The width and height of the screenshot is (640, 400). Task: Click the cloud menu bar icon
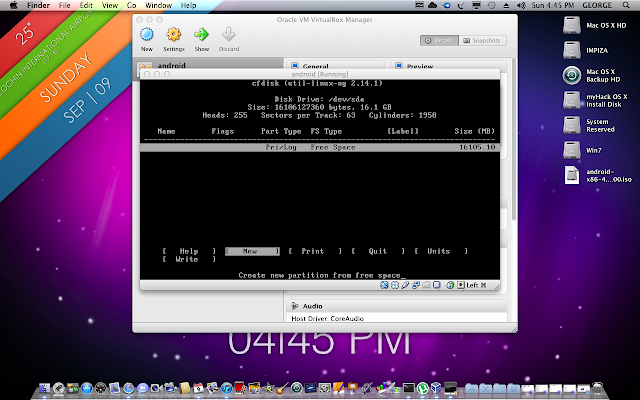point(433,5)
